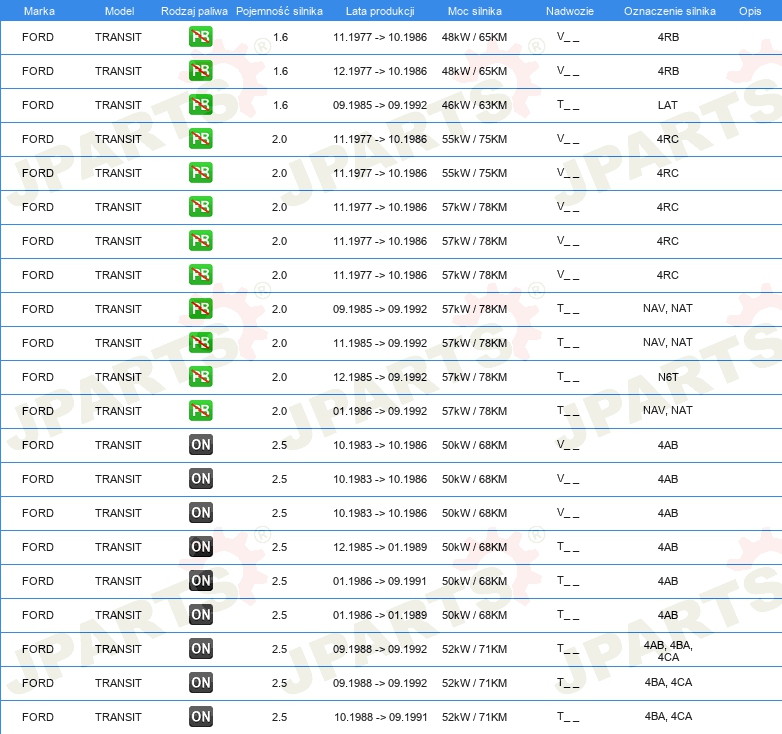Click the Nadwozie column header
The height and width of the screenshot is (734, 782).
pos(570,11)
